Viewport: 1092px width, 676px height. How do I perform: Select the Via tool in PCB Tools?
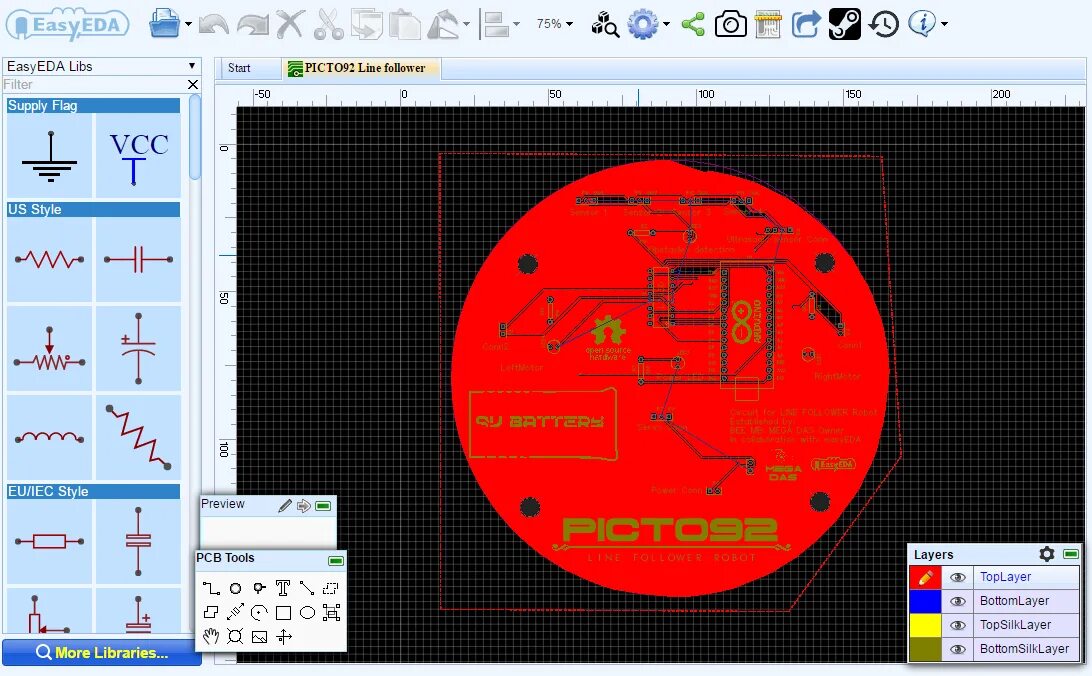(259, 588)
